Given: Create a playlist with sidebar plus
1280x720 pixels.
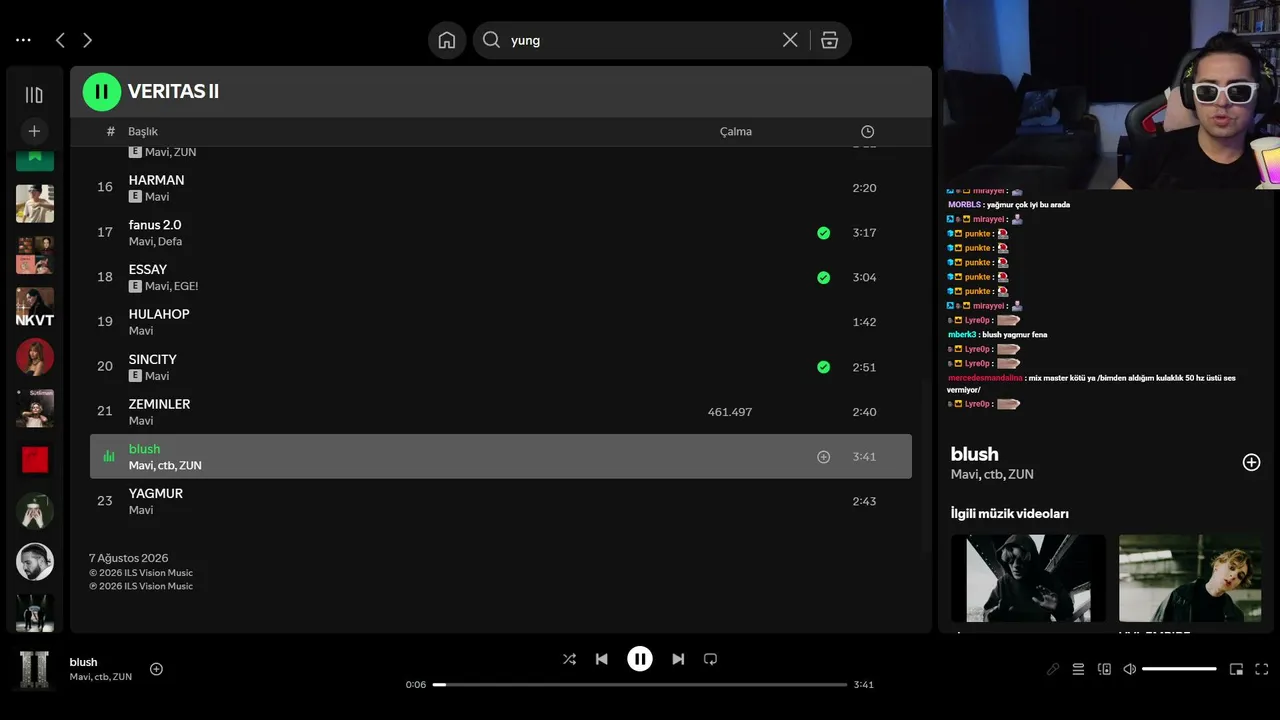Looking at the screenshot, I should pos(34,131).
